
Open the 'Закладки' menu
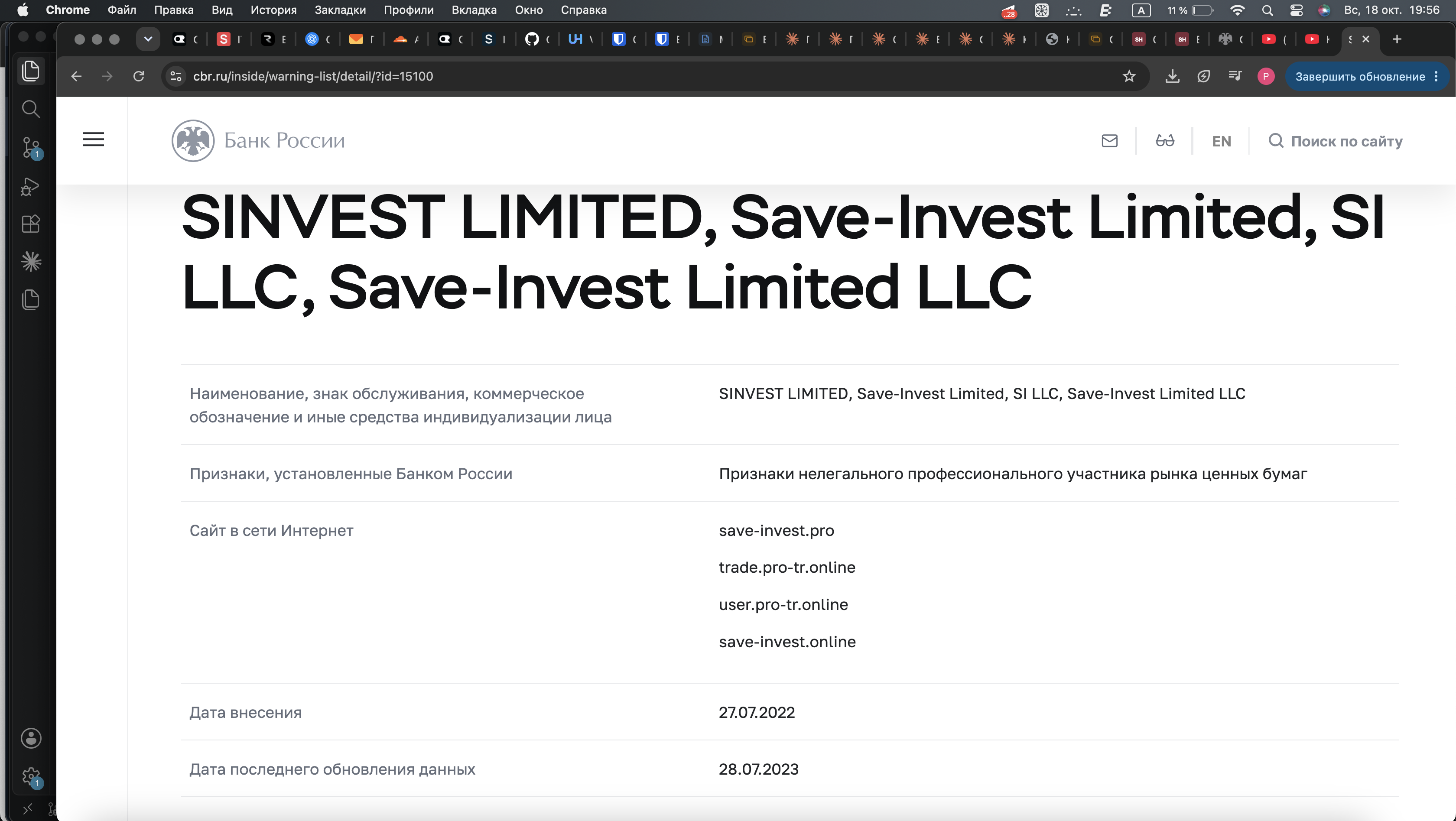click(340, 10)
